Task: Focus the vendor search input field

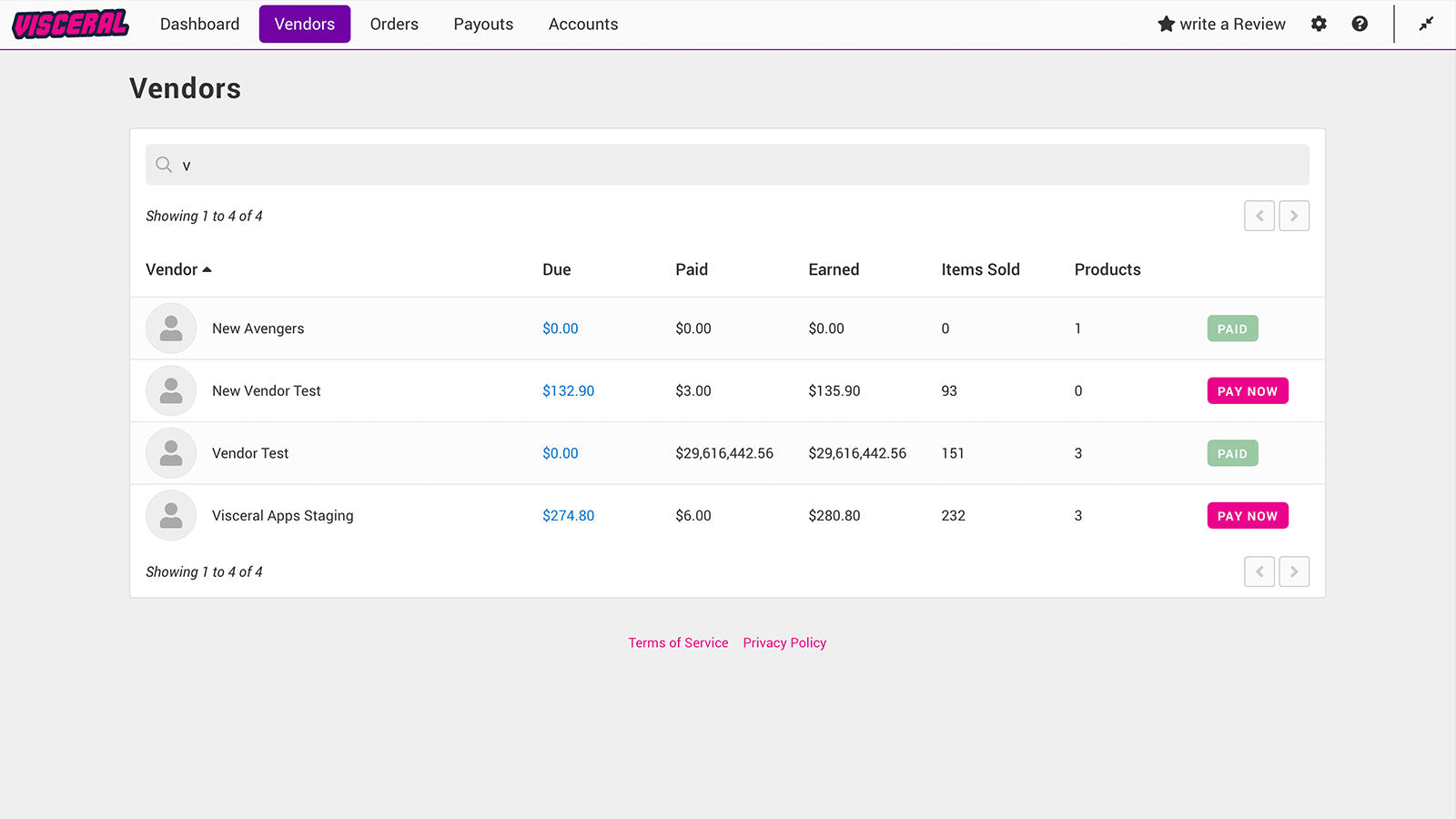Action: (728, 165)
